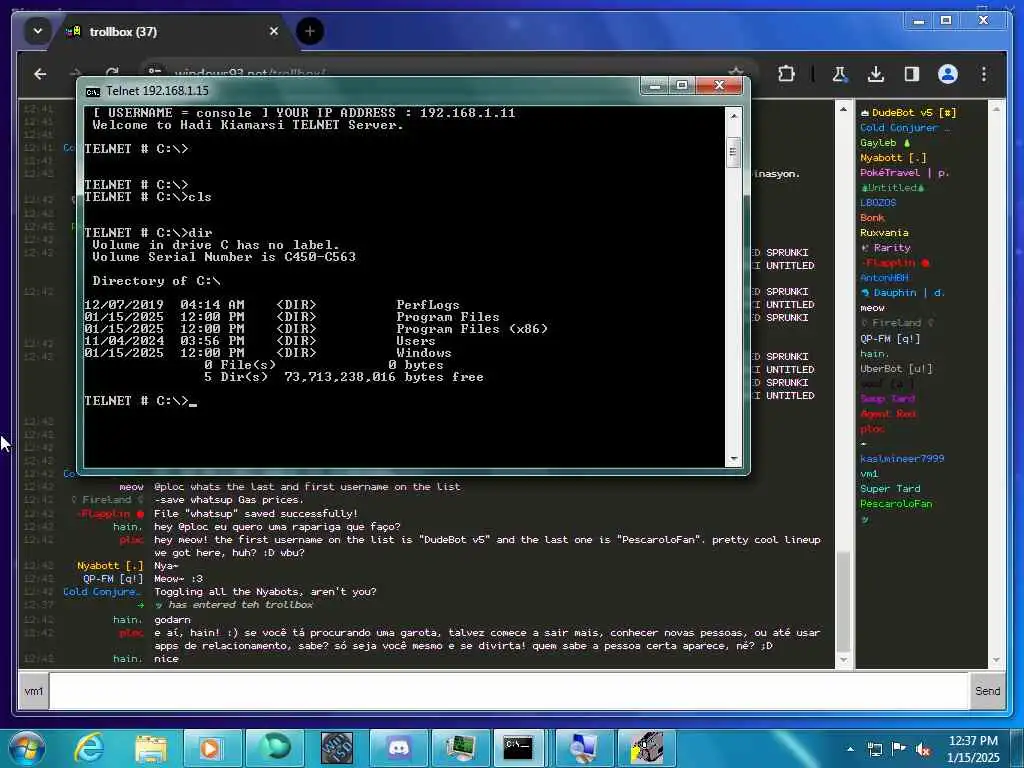The height and width of the screenshot is (768, 1024).
Task: Select user "Dauphin | d." in user list
Action: pyautogui.click(x=903, y=293)
